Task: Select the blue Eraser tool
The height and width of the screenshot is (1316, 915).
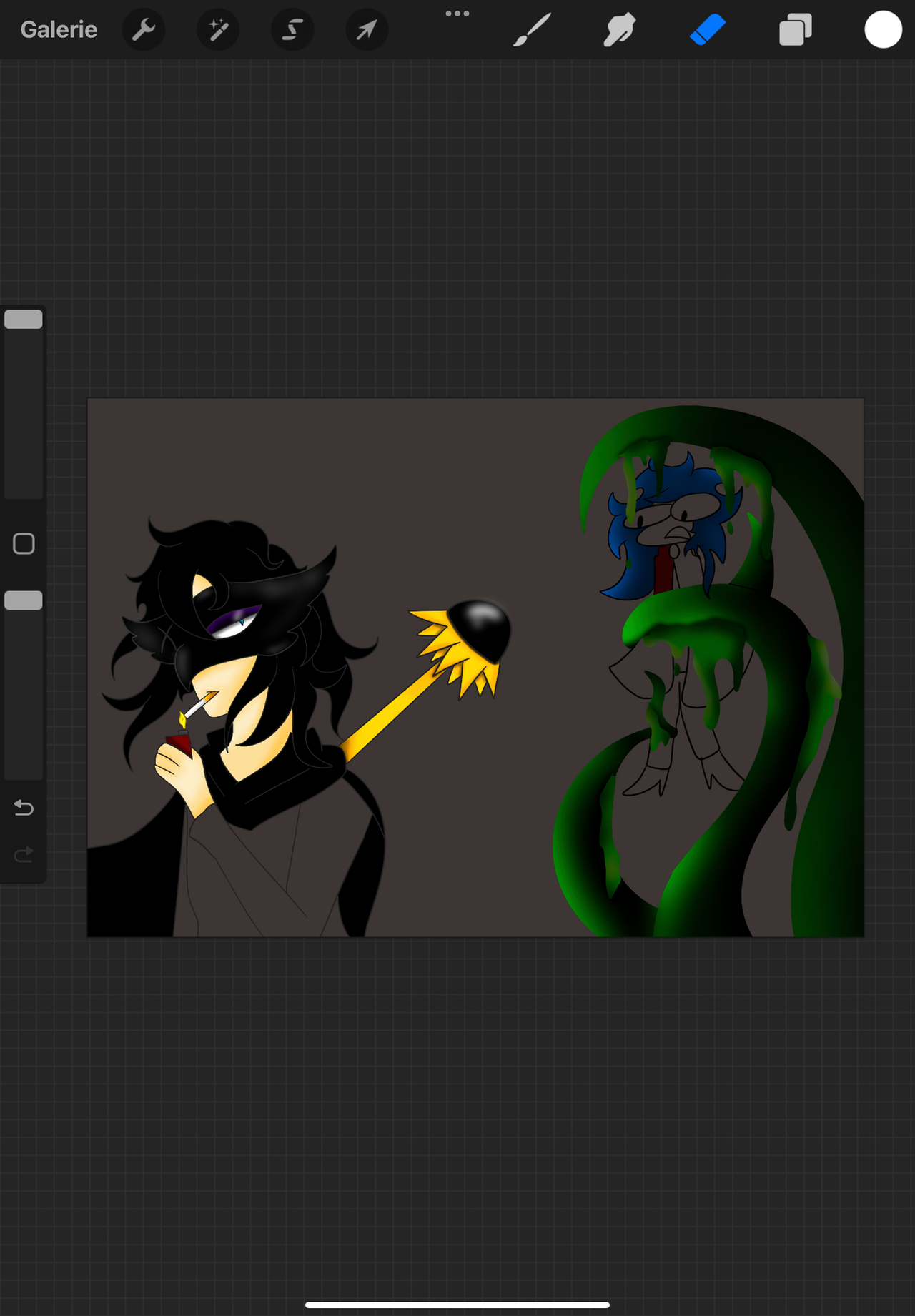Action: 708,29
